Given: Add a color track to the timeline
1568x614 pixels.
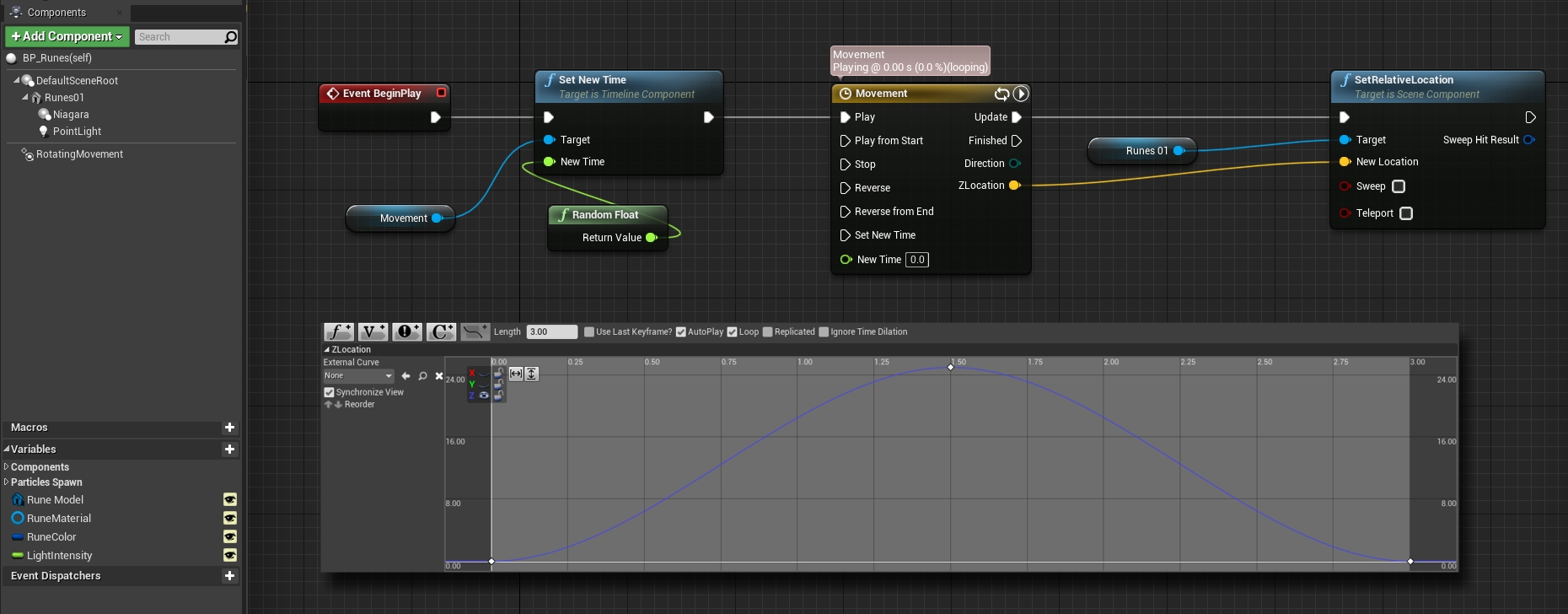Looking at the screenshot, I should [441, 331].
